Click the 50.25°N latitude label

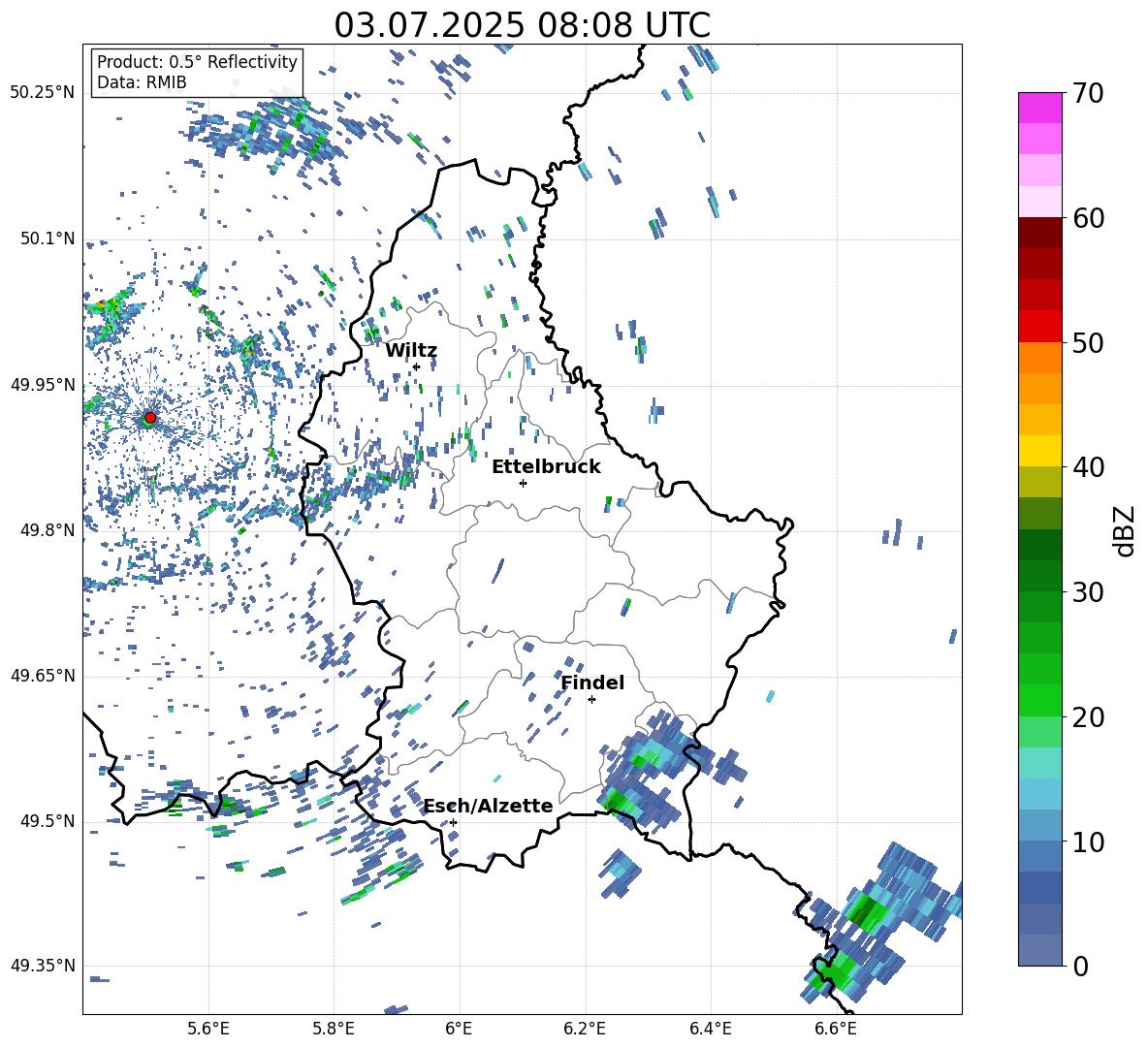[x=43, y=93]
